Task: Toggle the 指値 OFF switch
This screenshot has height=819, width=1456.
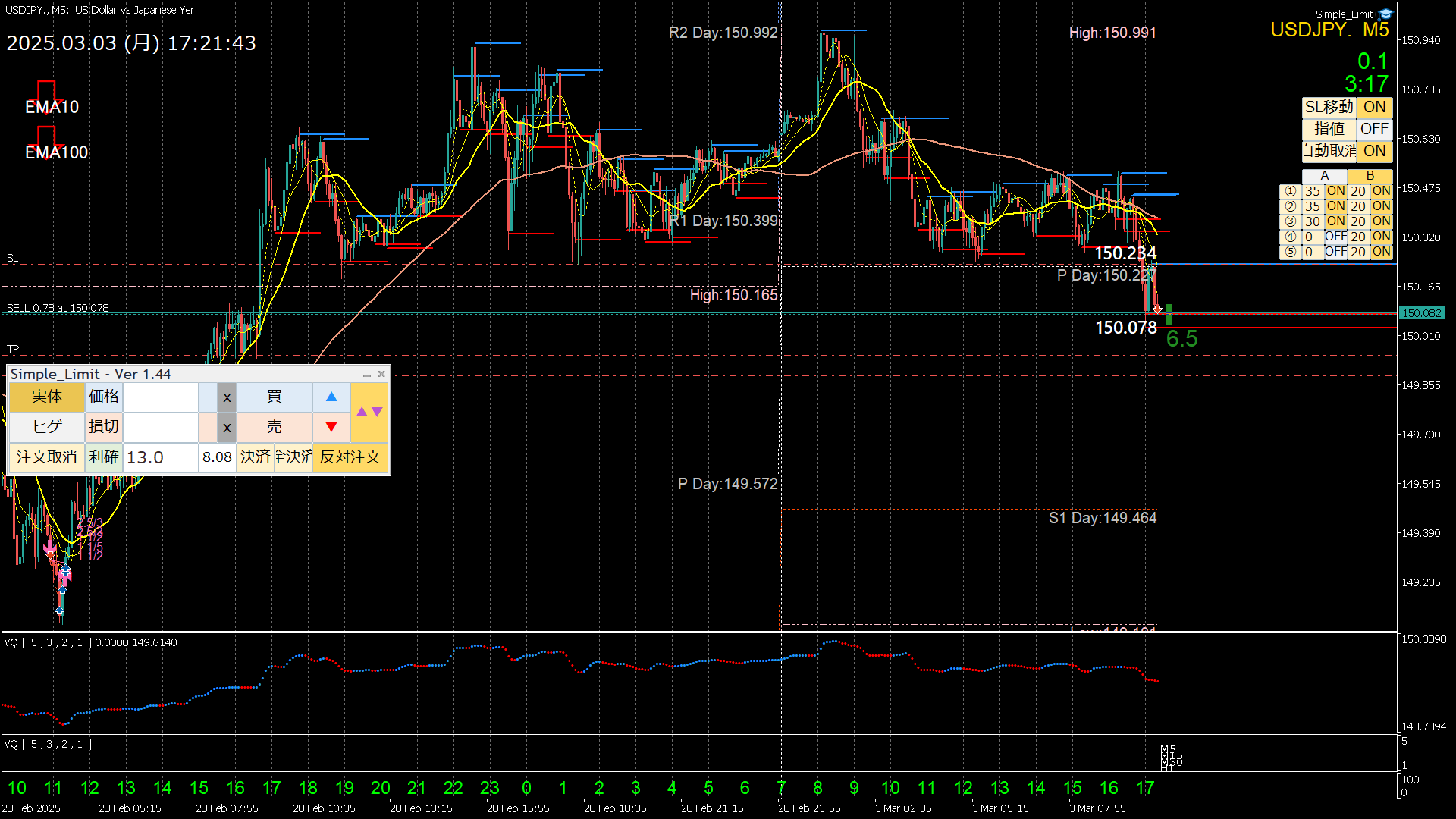Action: 1374,129
